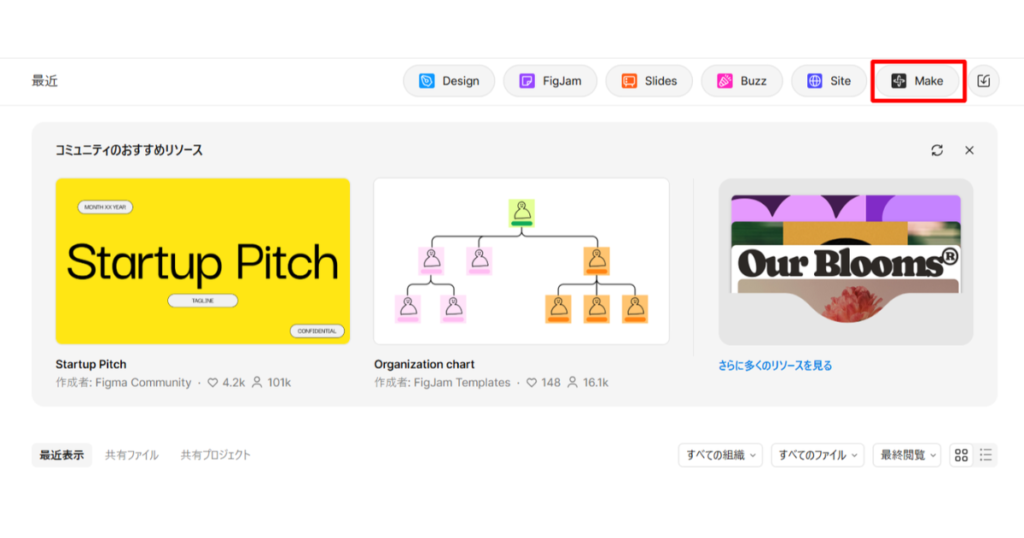Click the user icon showing 16.1k

pos(573,382)
